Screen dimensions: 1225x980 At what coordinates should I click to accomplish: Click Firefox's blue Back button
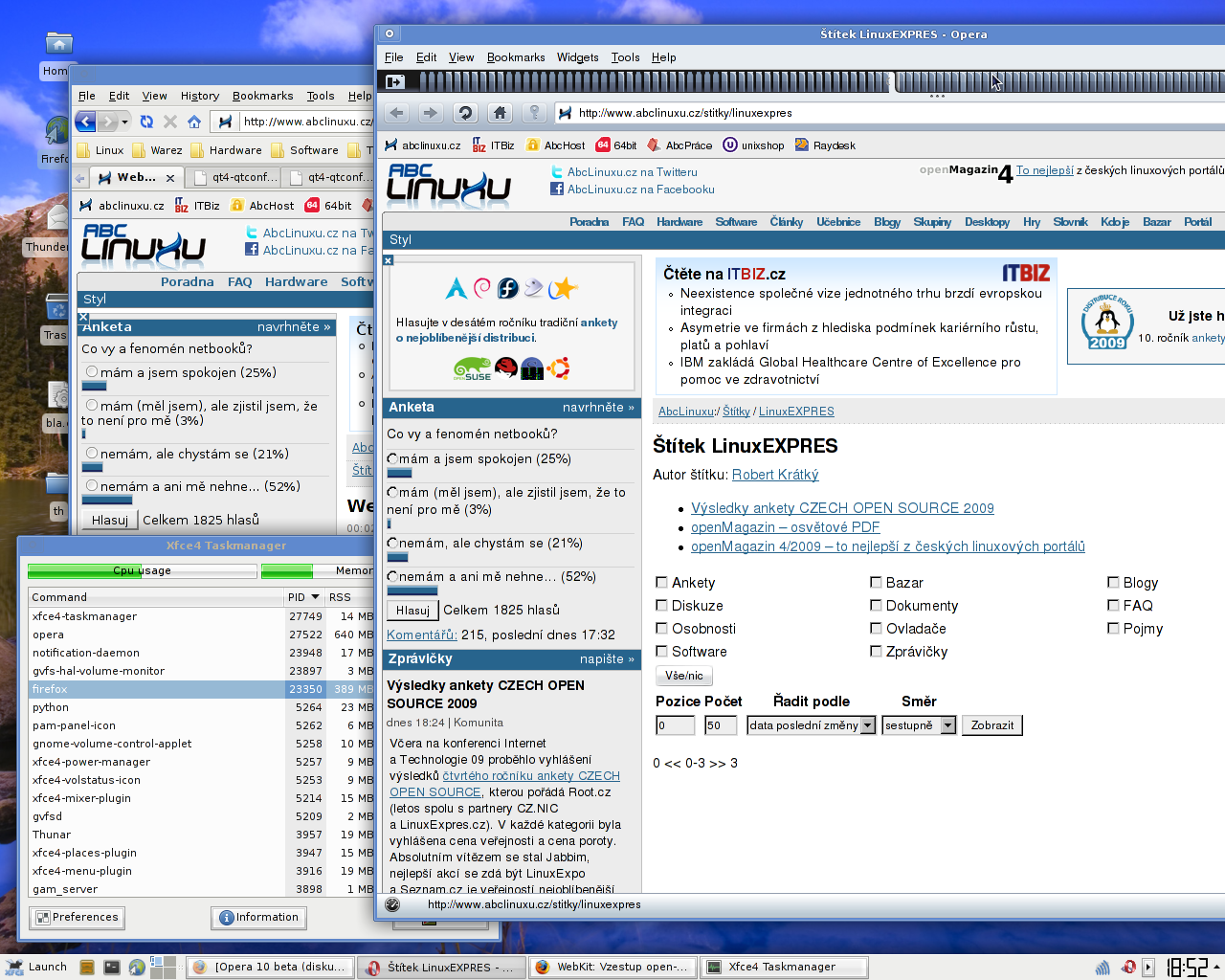coord(85,122)
